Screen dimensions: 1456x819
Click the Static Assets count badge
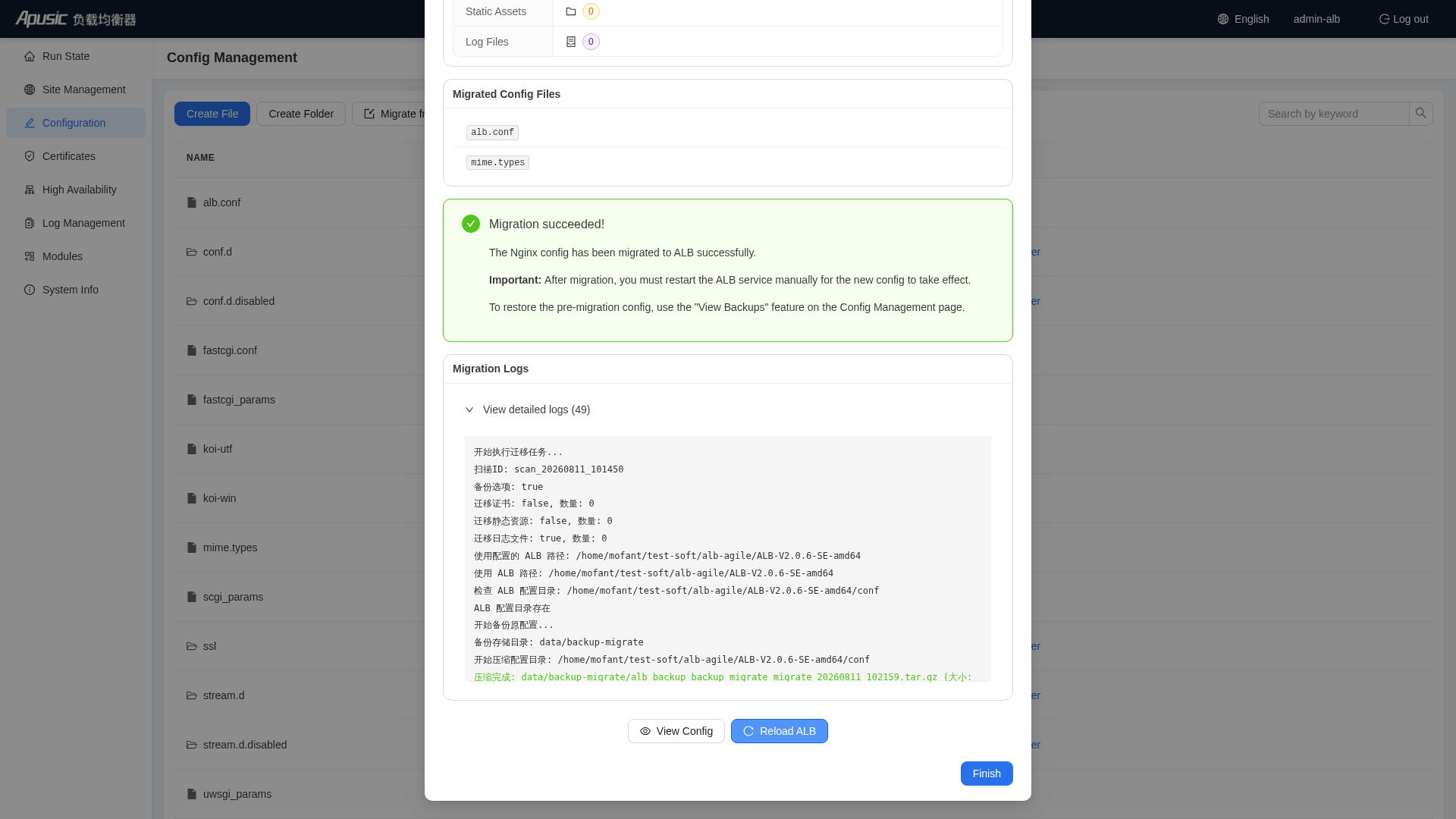click(591, 11)
